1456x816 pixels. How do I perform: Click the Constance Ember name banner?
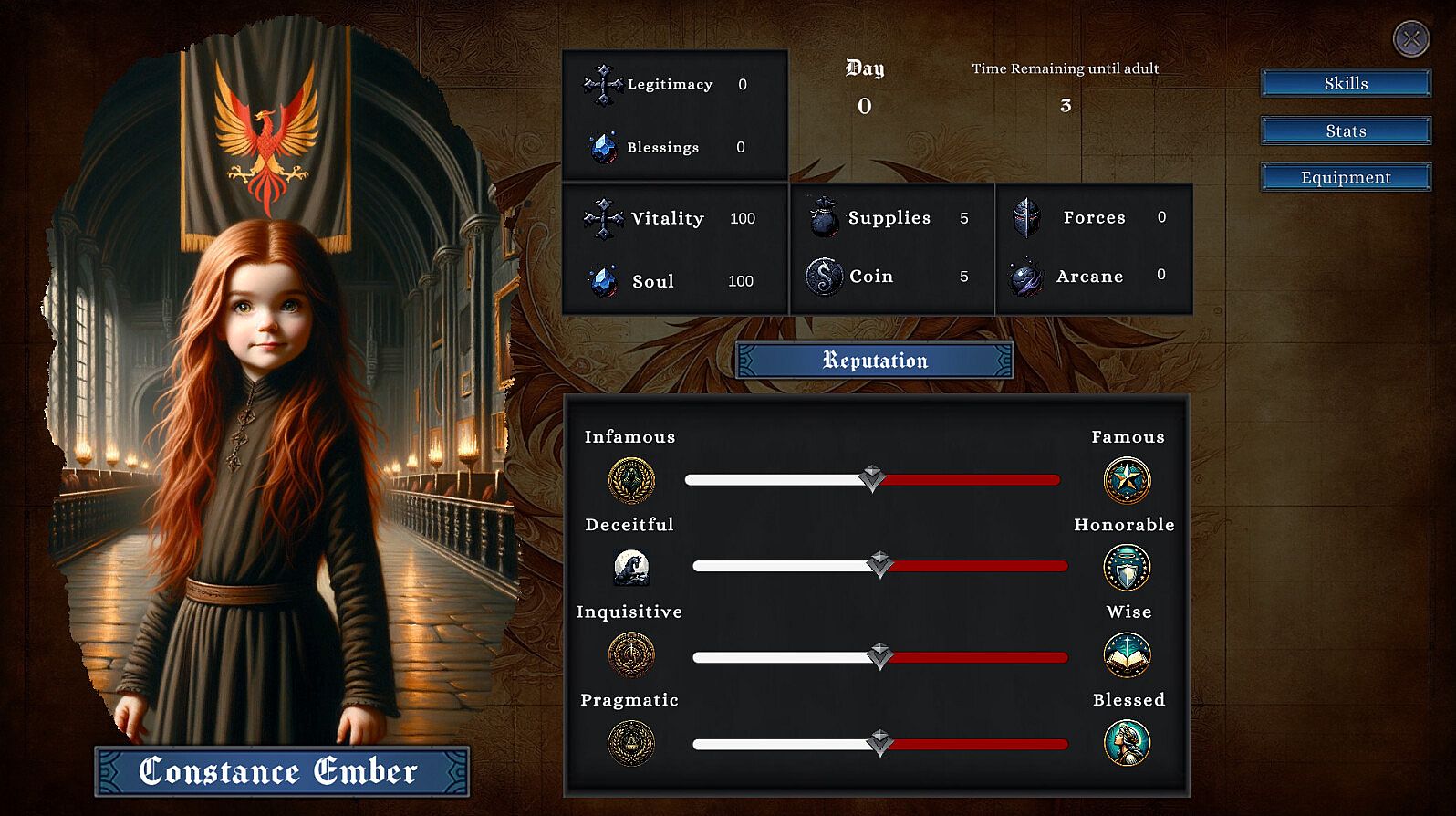point(281,771)
